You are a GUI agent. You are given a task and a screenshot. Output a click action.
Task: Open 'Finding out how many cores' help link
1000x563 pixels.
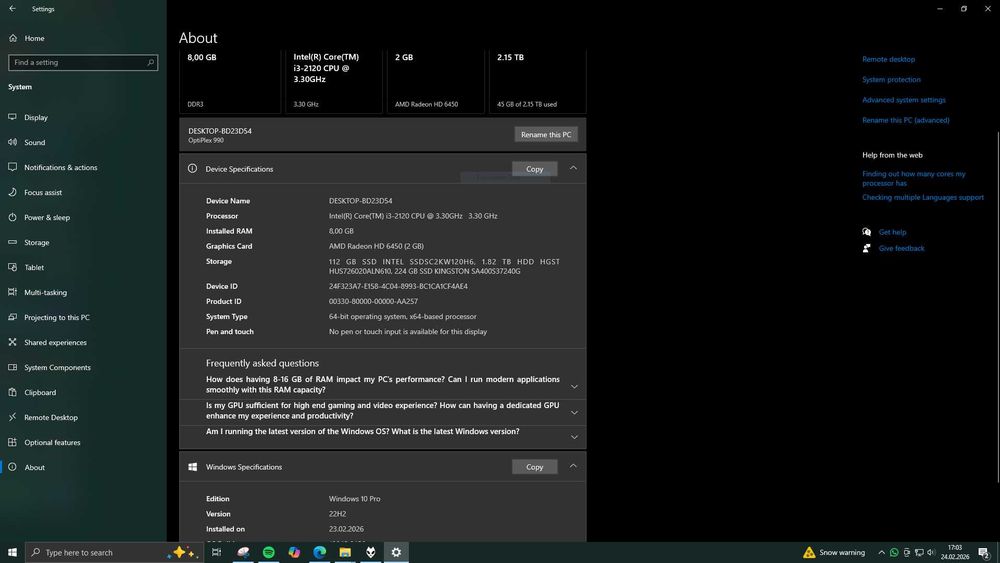point(914,179)
